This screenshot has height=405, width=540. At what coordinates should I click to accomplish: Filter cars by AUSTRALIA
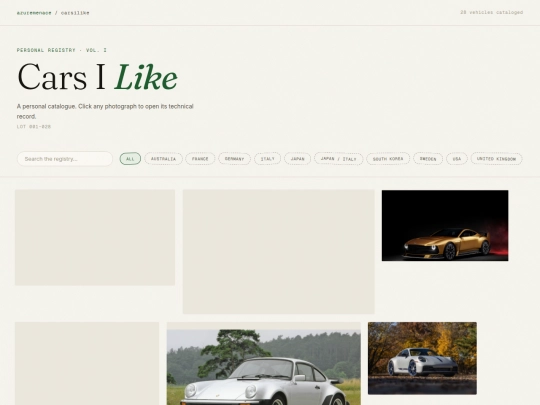(x=163, y=159)
